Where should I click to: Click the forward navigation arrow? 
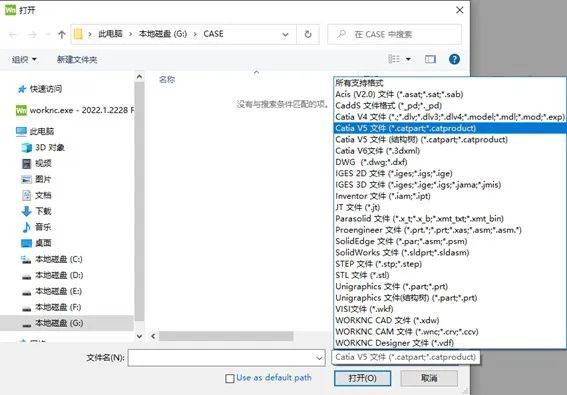(33, 35)
